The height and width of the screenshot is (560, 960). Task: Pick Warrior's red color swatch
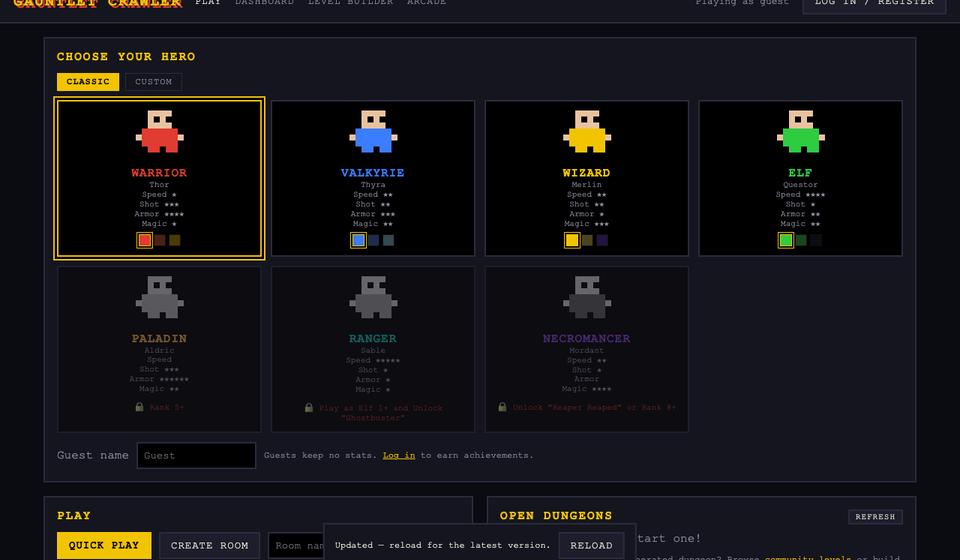(144, 240)
